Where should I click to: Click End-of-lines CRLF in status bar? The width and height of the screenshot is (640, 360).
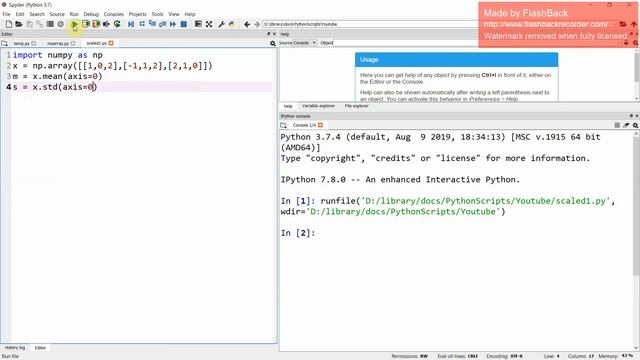(x=457, y=356)
